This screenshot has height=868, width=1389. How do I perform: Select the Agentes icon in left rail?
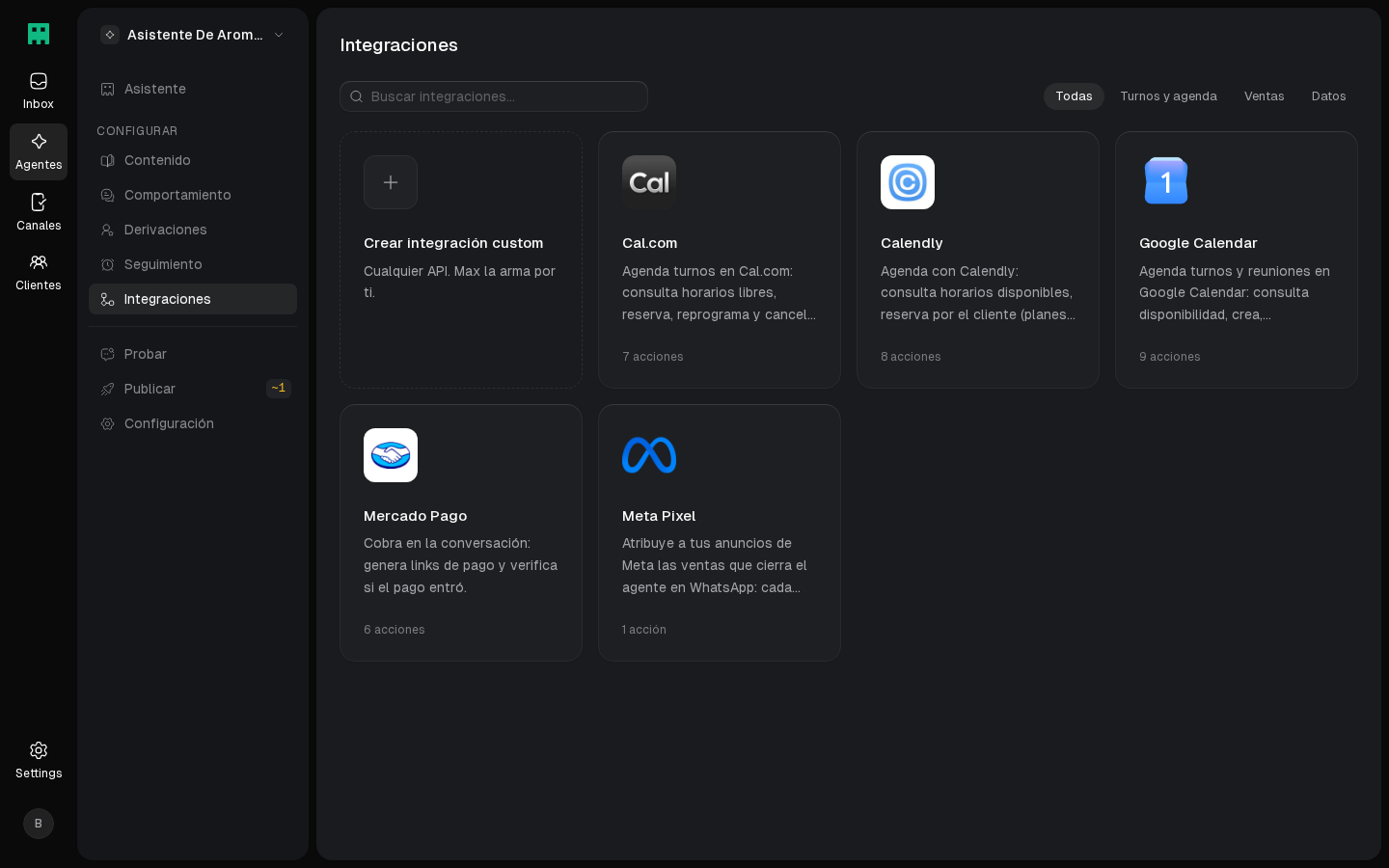point(39,142)
